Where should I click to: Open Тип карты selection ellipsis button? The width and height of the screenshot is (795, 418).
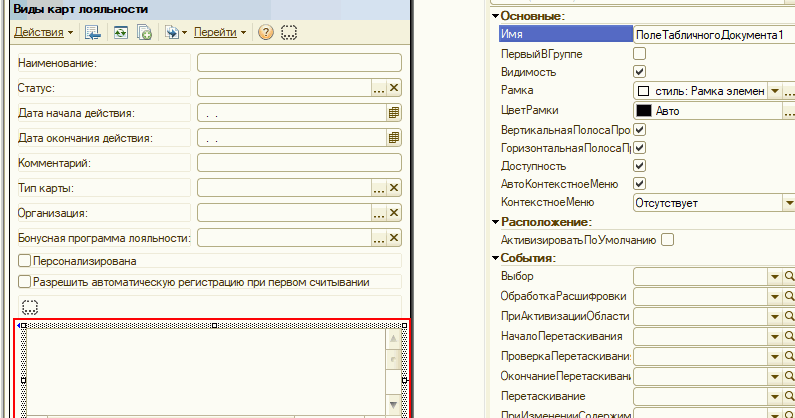379,188
